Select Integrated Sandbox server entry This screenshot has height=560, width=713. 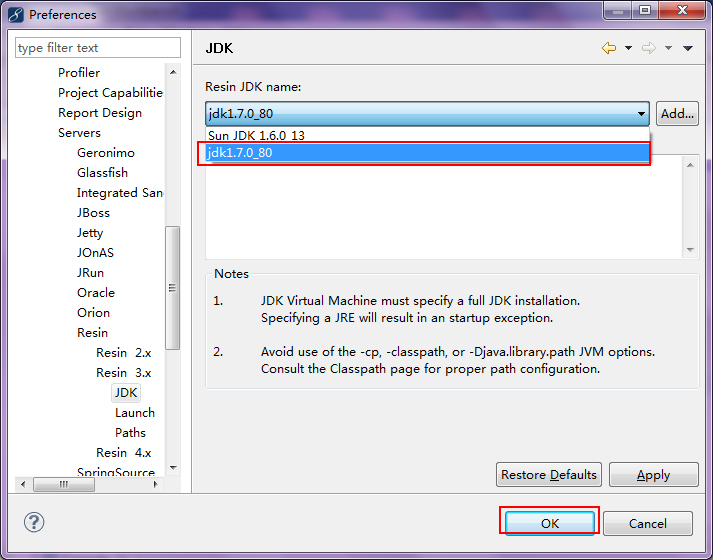point(120,193)
